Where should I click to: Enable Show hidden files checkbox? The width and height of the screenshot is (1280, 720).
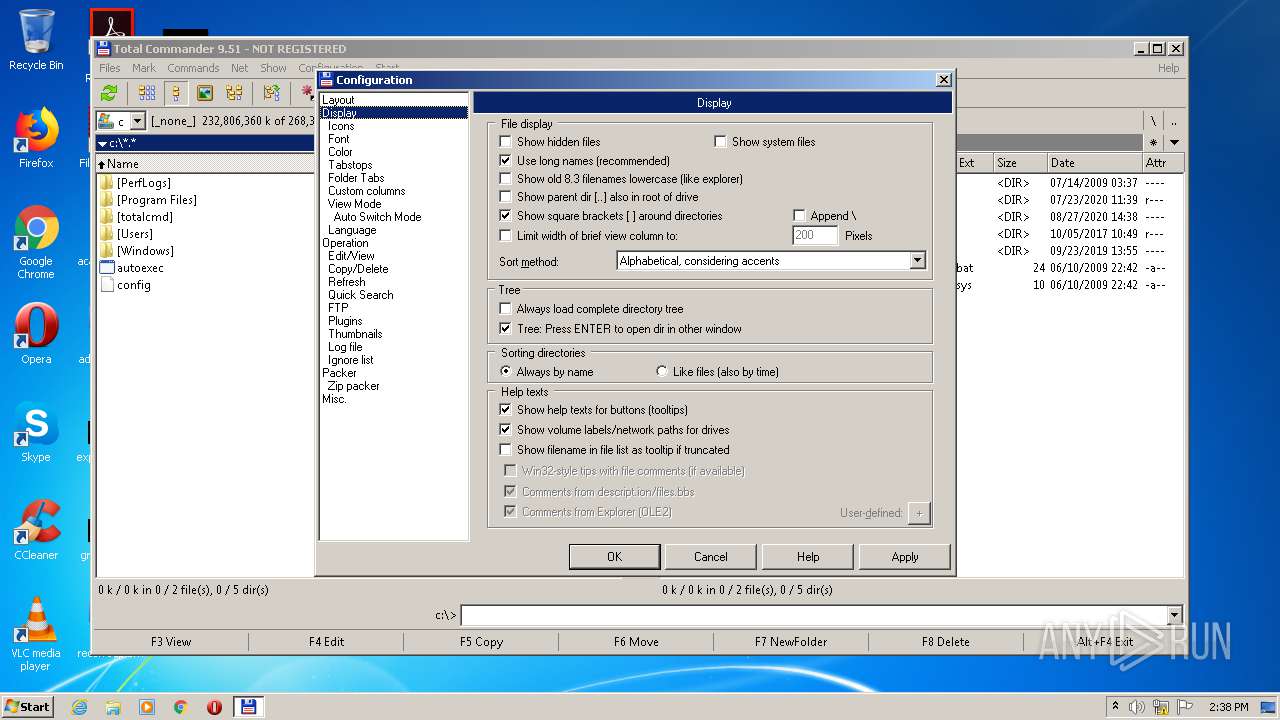[x=505, y=142]
